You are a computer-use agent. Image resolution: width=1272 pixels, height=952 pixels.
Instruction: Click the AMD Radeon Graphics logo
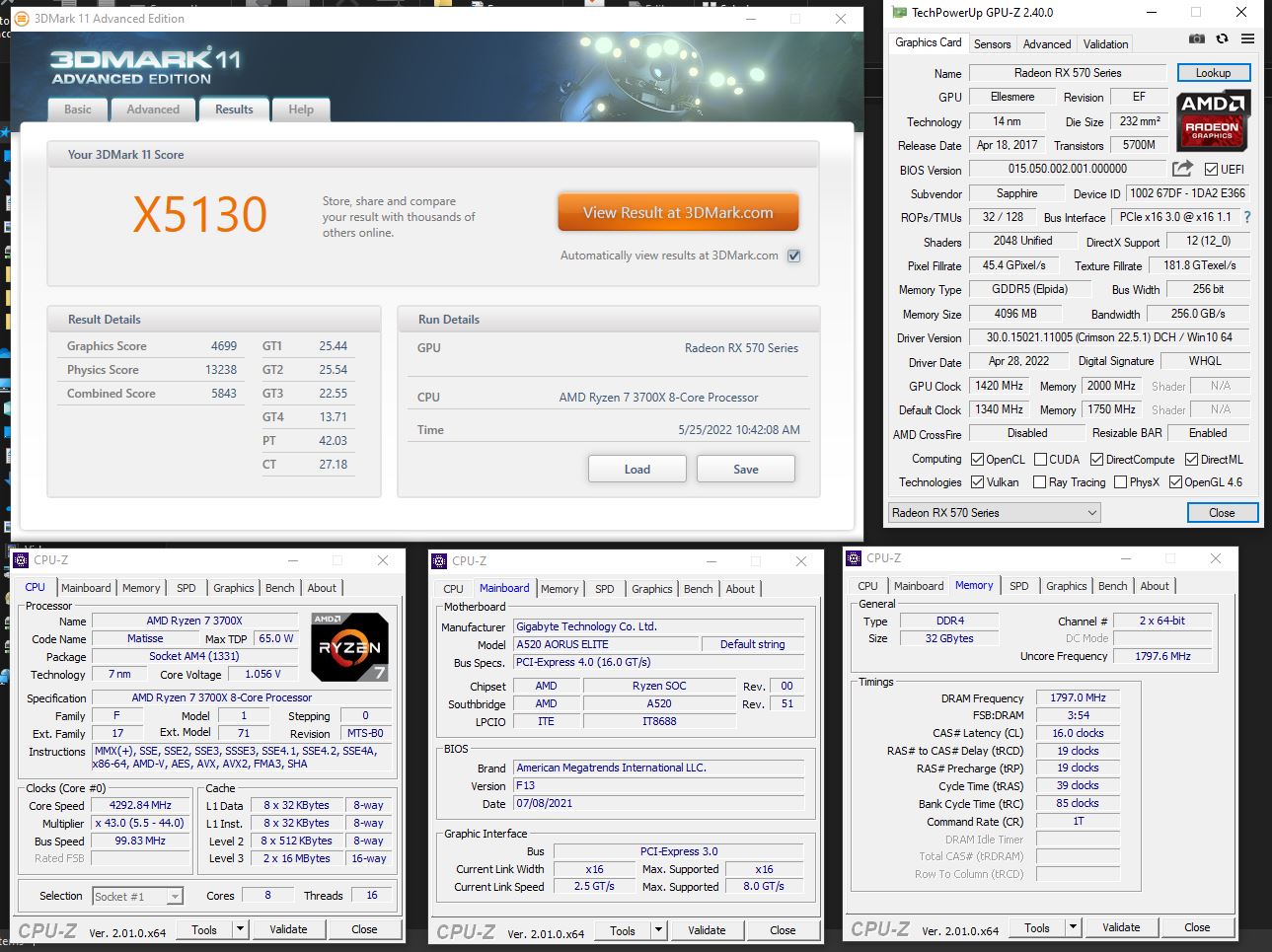pos(1213,120)
